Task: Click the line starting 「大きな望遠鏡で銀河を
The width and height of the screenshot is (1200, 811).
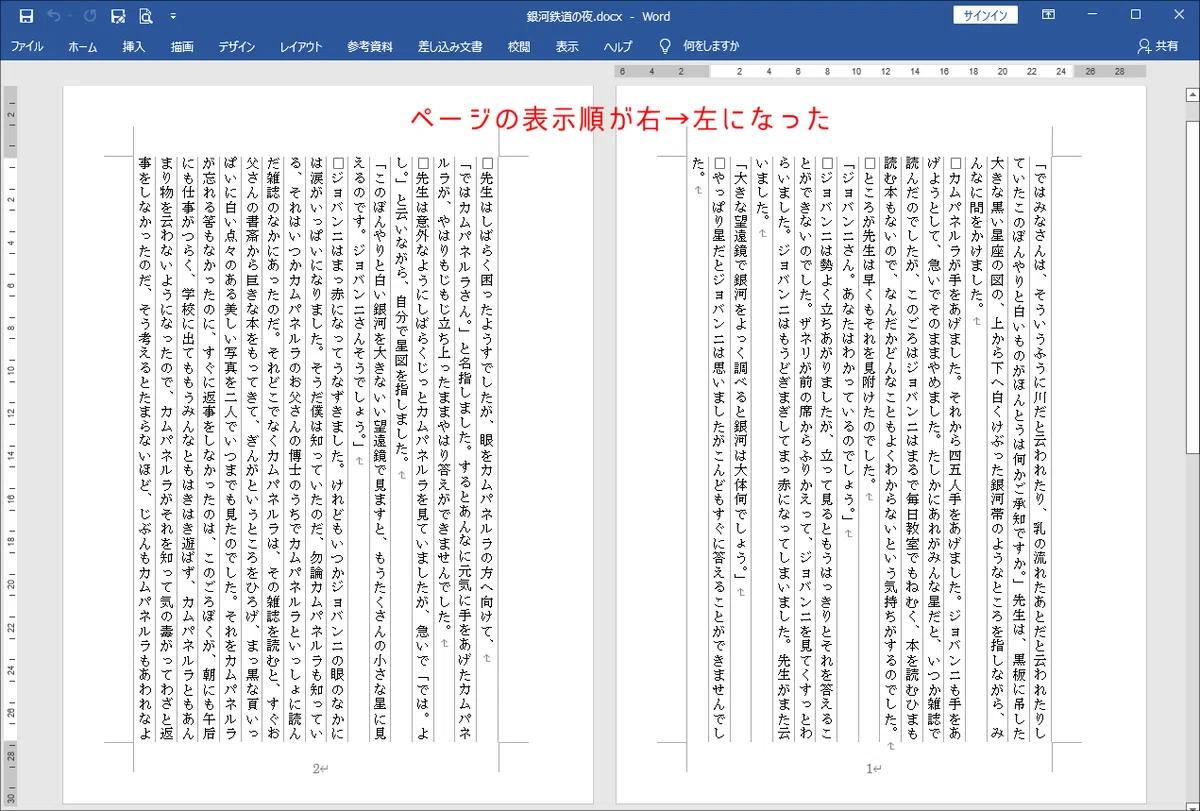Action: [x=742, y=371]
